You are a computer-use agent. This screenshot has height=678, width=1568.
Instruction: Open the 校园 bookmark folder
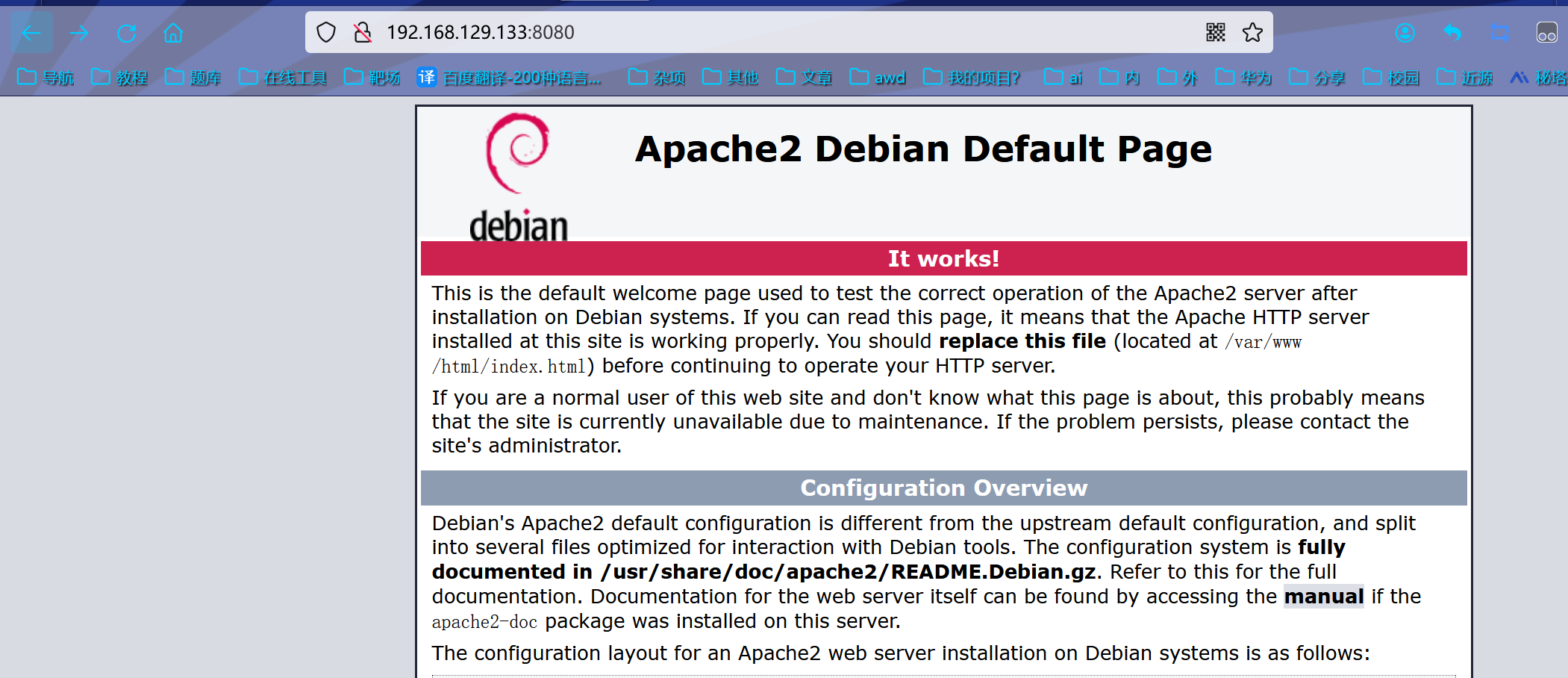click(1391, 77)
